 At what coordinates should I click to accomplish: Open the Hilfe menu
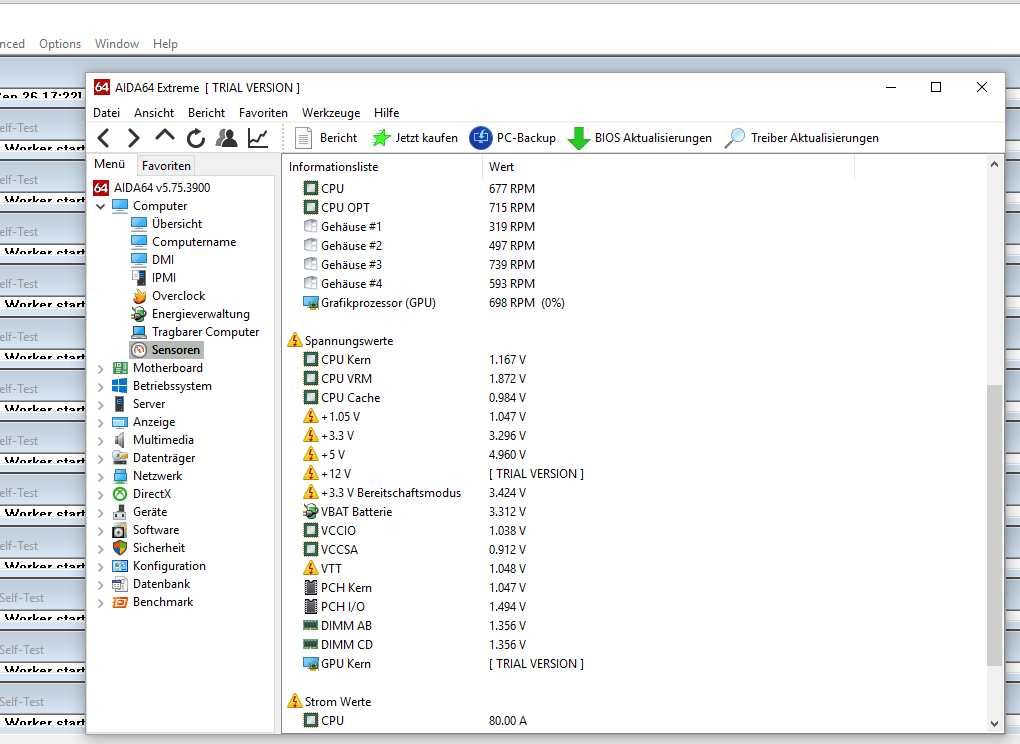[386, 113]
